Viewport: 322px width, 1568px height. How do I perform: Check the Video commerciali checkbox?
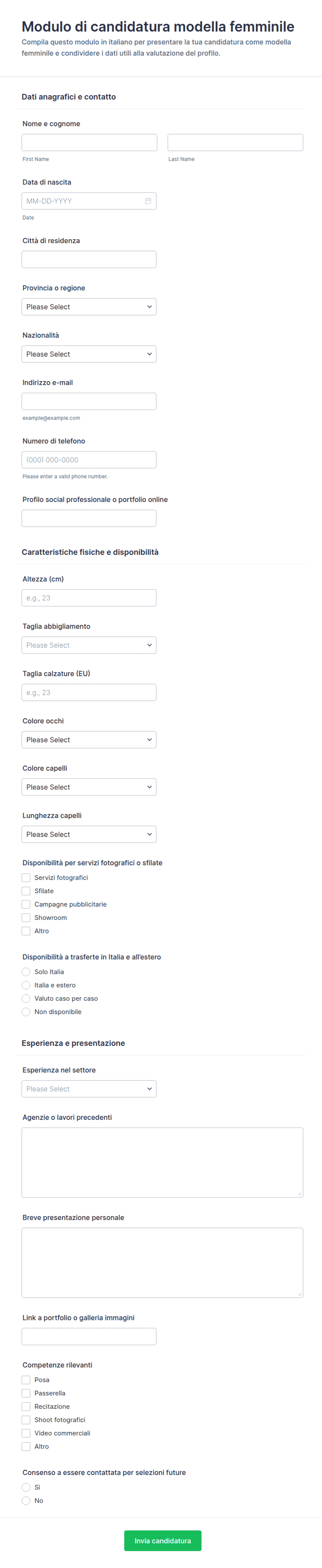(26, 1433)
